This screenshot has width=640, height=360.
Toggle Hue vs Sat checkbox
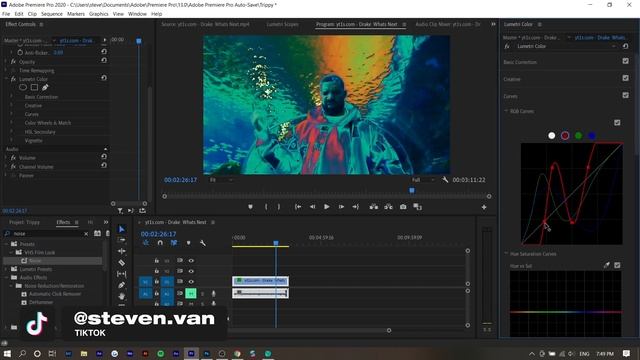[617, 265]
